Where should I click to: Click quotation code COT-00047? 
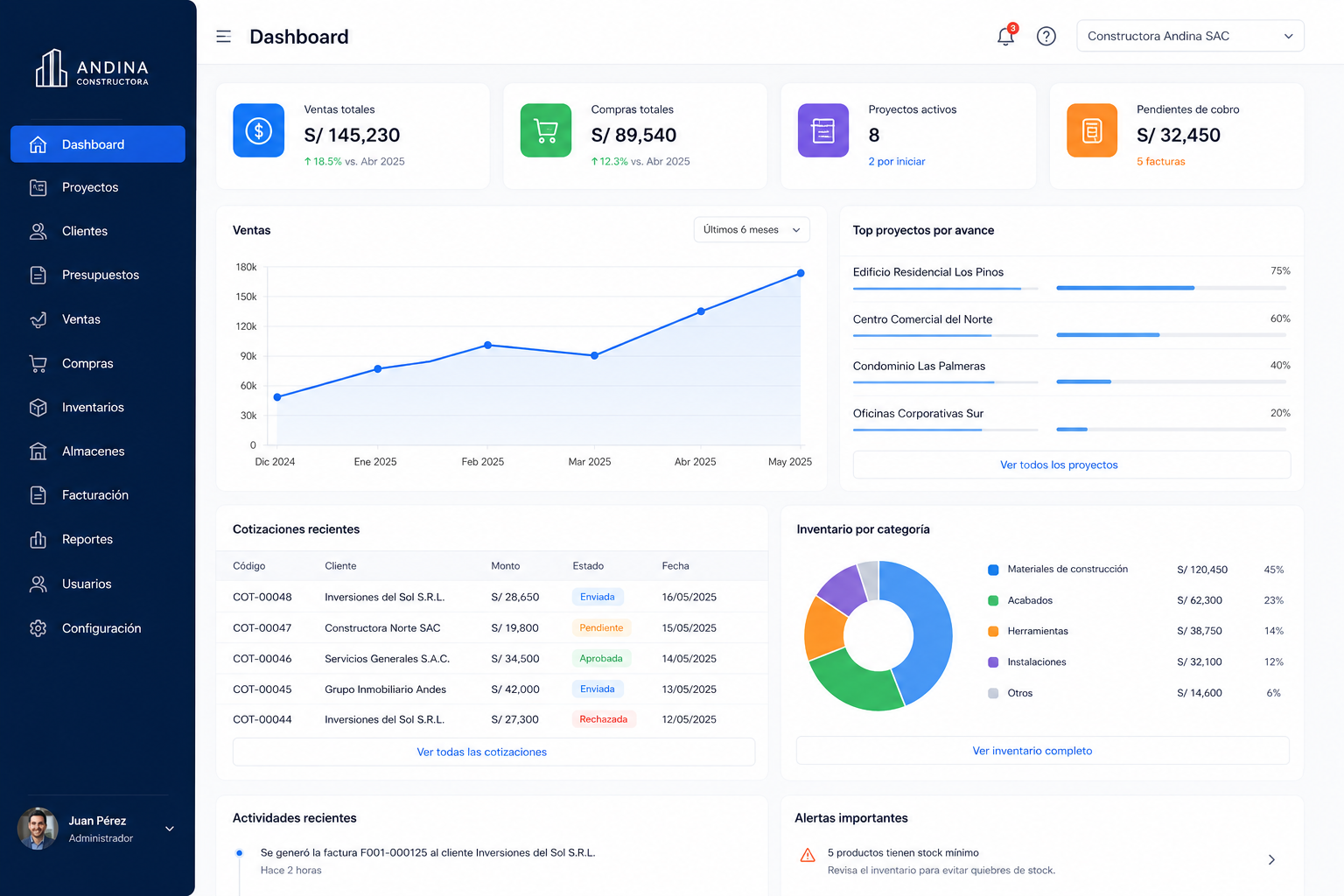click(x=262, y=628)
